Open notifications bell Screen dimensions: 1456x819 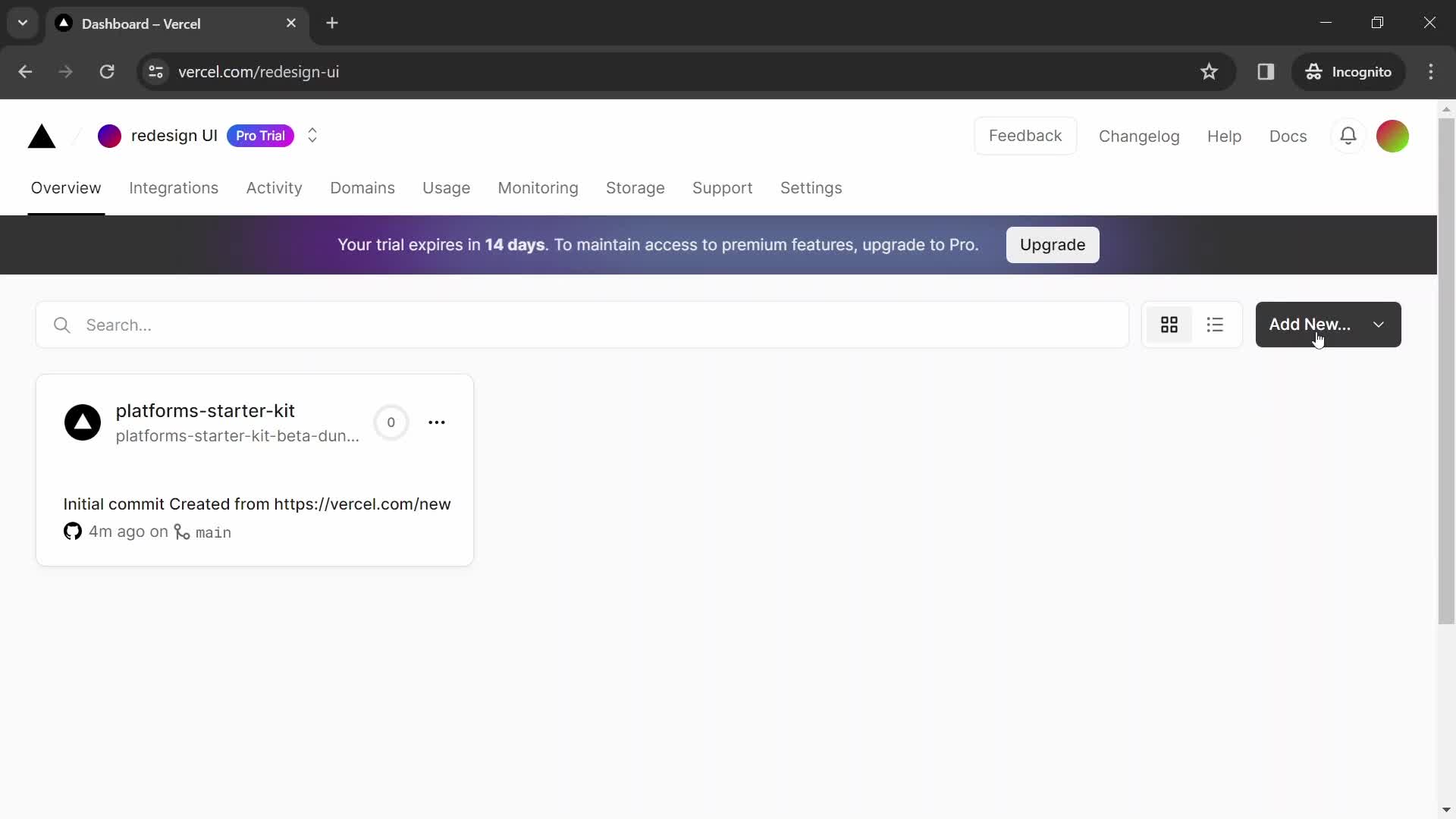pyautogui.click(x=1348, y=136)
